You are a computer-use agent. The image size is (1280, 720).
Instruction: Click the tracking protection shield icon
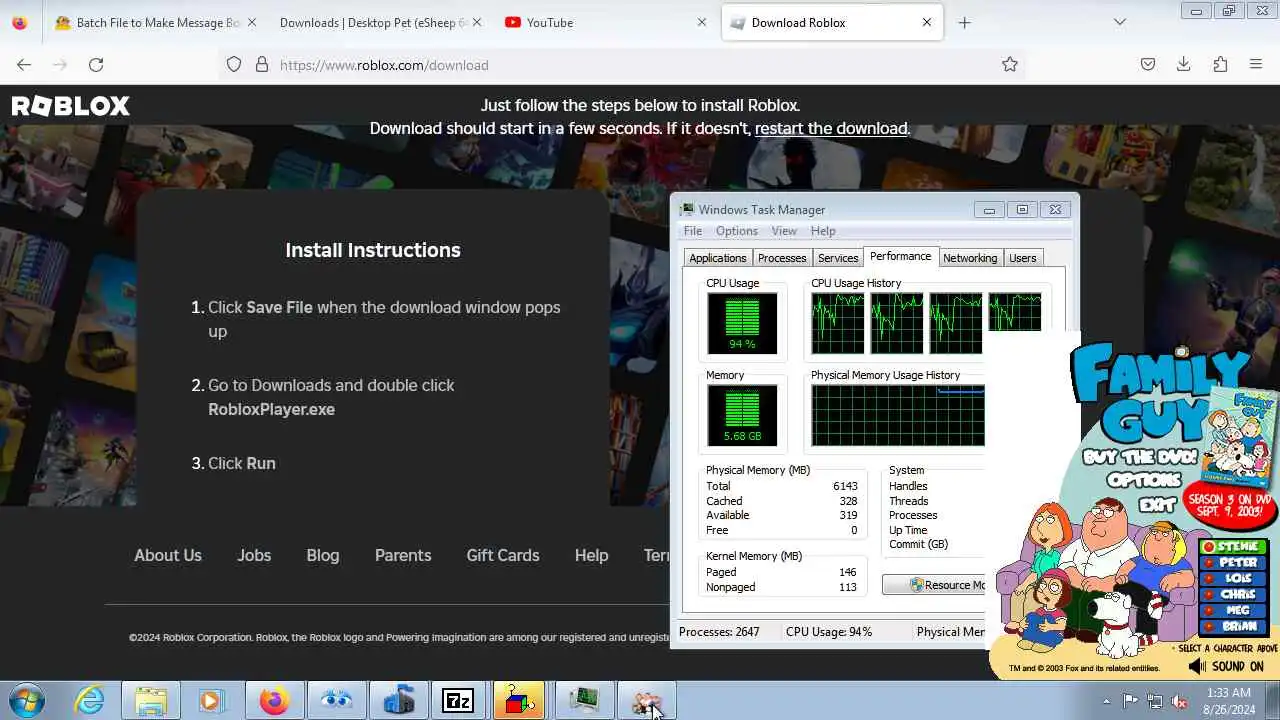pyautogui.click(x=234, y=65)
